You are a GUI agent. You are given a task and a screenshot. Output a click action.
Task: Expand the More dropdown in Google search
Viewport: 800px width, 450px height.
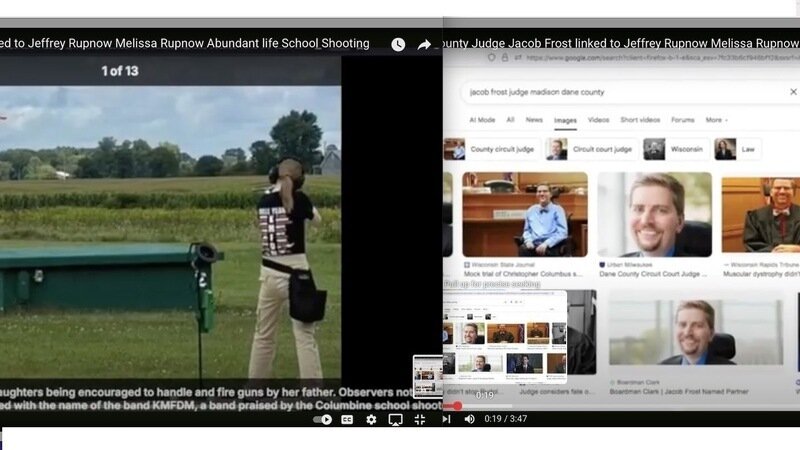click(716, 120)
